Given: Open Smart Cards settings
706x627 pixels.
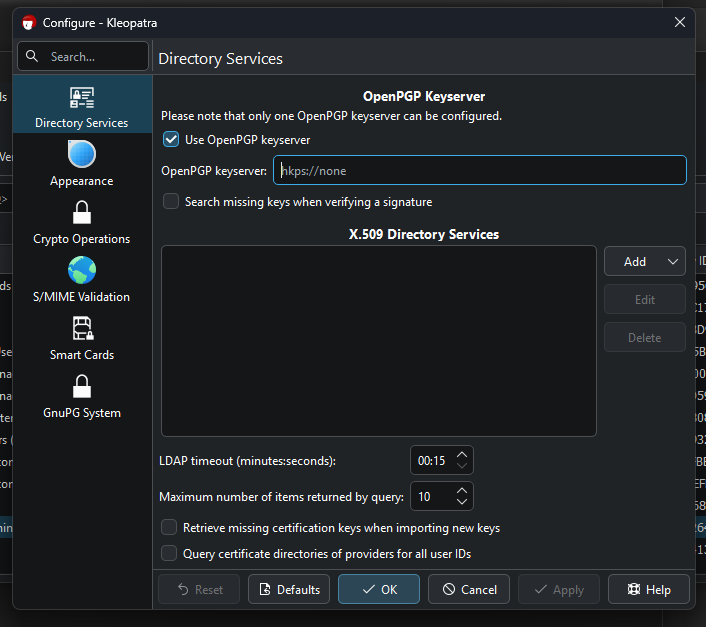Looking at the screenshot, I should coord(81,338).
